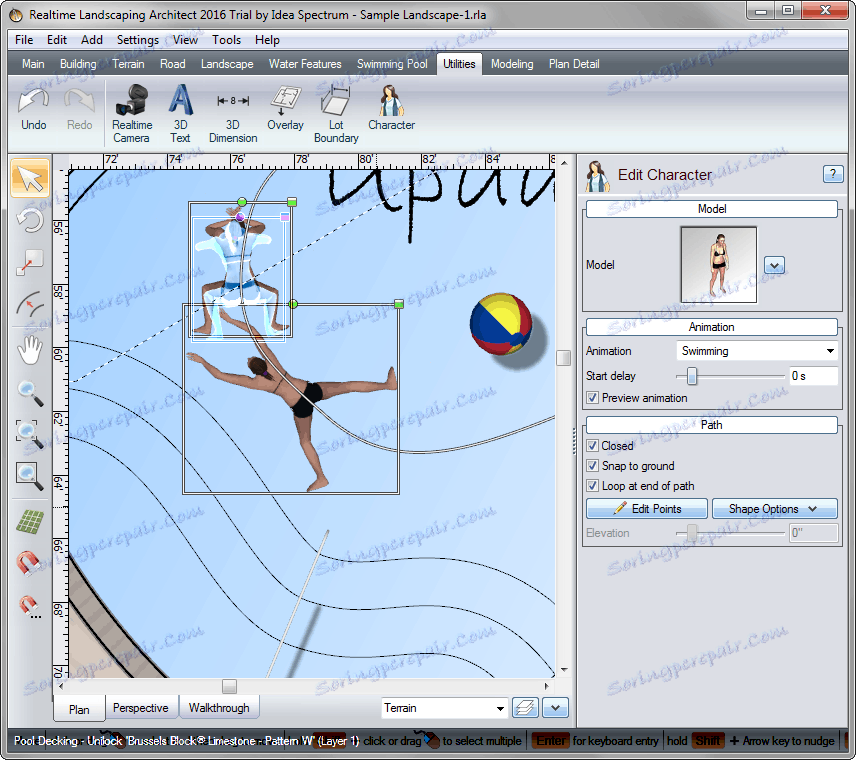Select the 3D Text tool
This screenshot has width=856, height=760.
(180, 114)
